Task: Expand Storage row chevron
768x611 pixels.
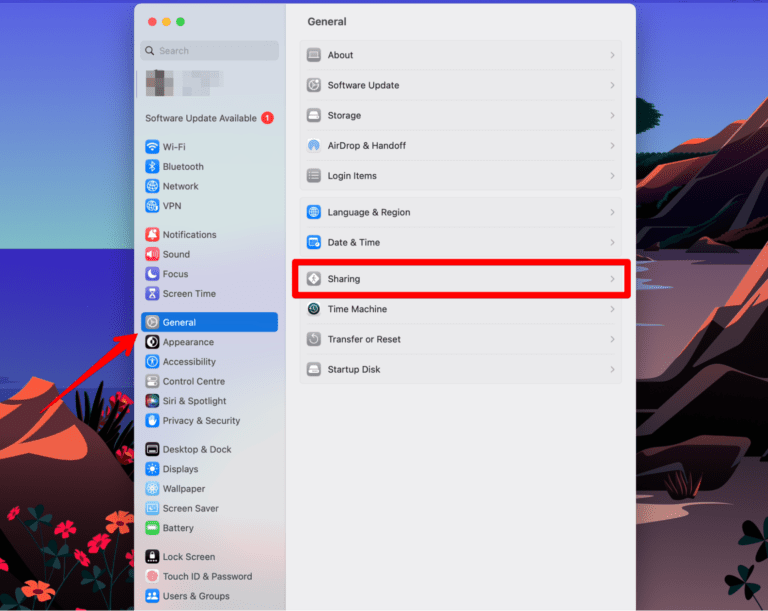Action: [x=612, y=115]
